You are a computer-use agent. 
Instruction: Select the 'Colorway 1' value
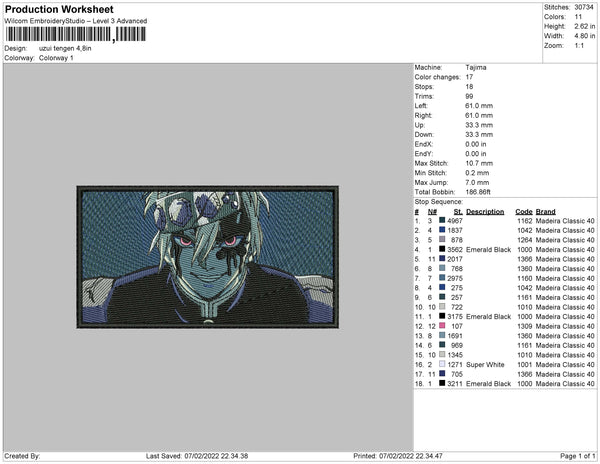click(x=56, y=58)
